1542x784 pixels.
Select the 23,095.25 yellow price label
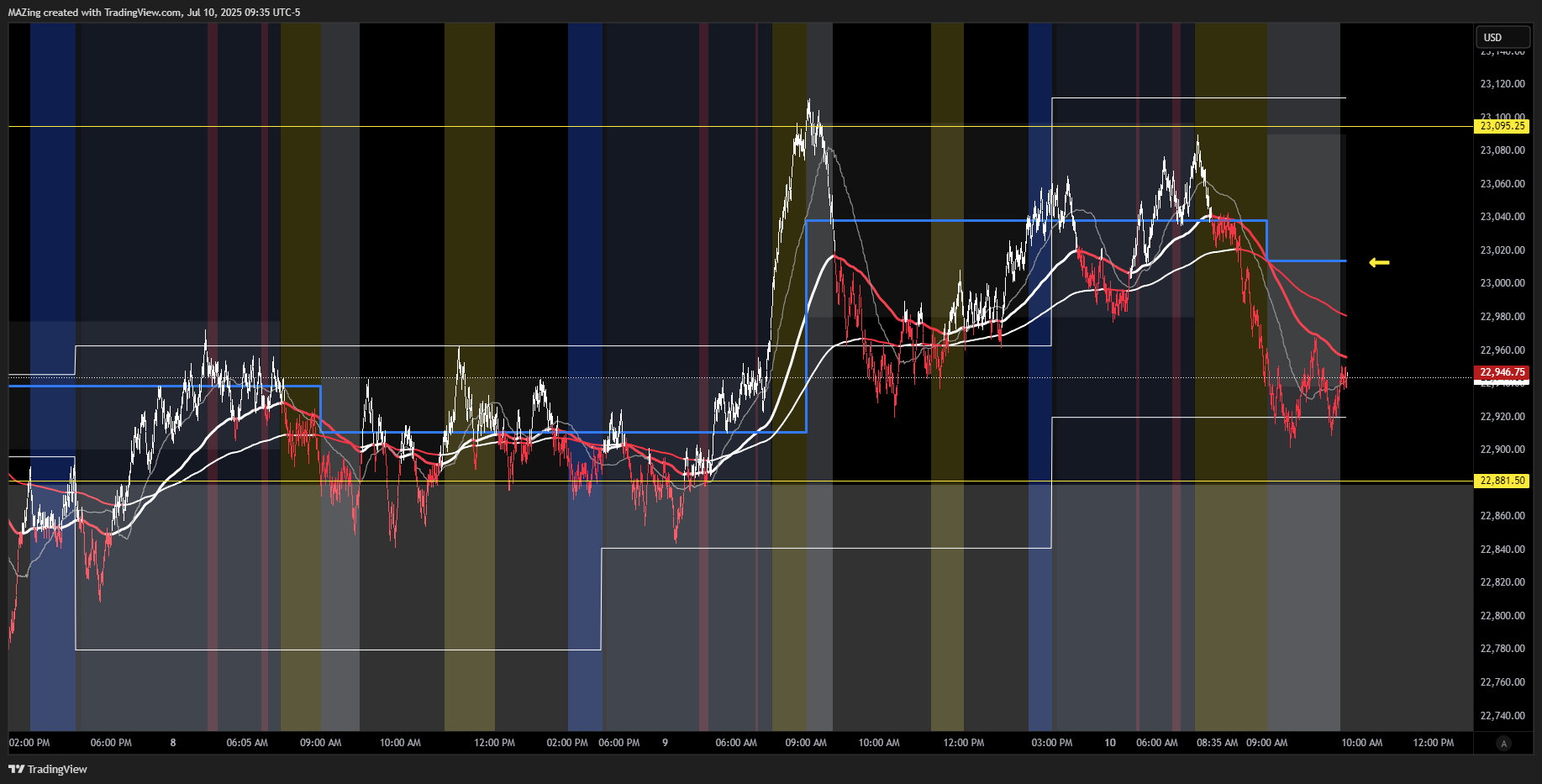1502,126
